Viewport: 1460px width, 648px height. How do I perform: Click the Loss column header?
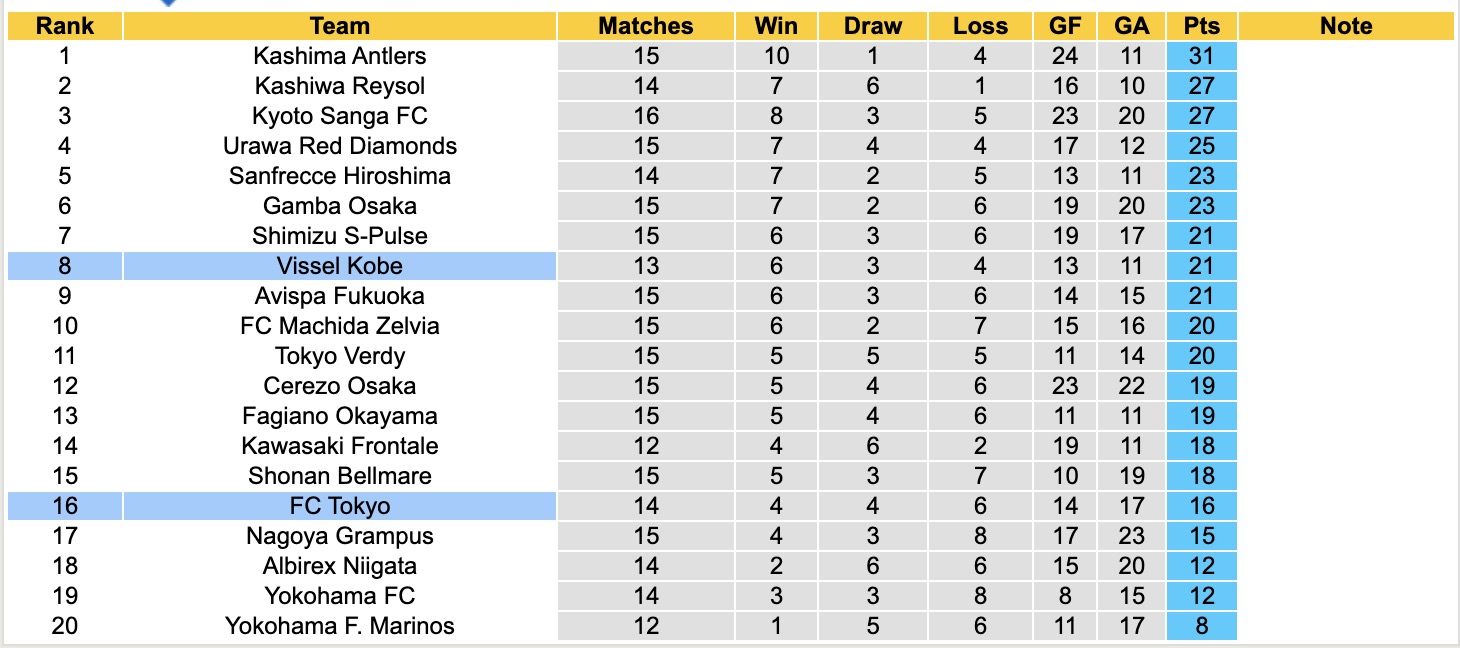[x=980, y=26]
